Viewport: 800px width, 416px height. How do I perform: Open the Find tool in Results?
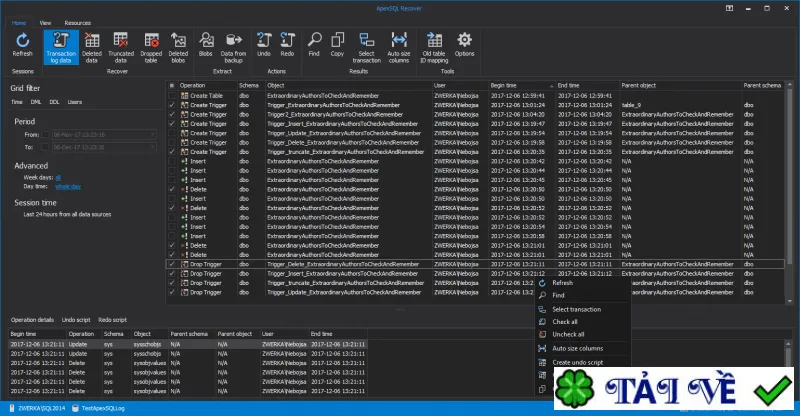(x=314, y=45)
